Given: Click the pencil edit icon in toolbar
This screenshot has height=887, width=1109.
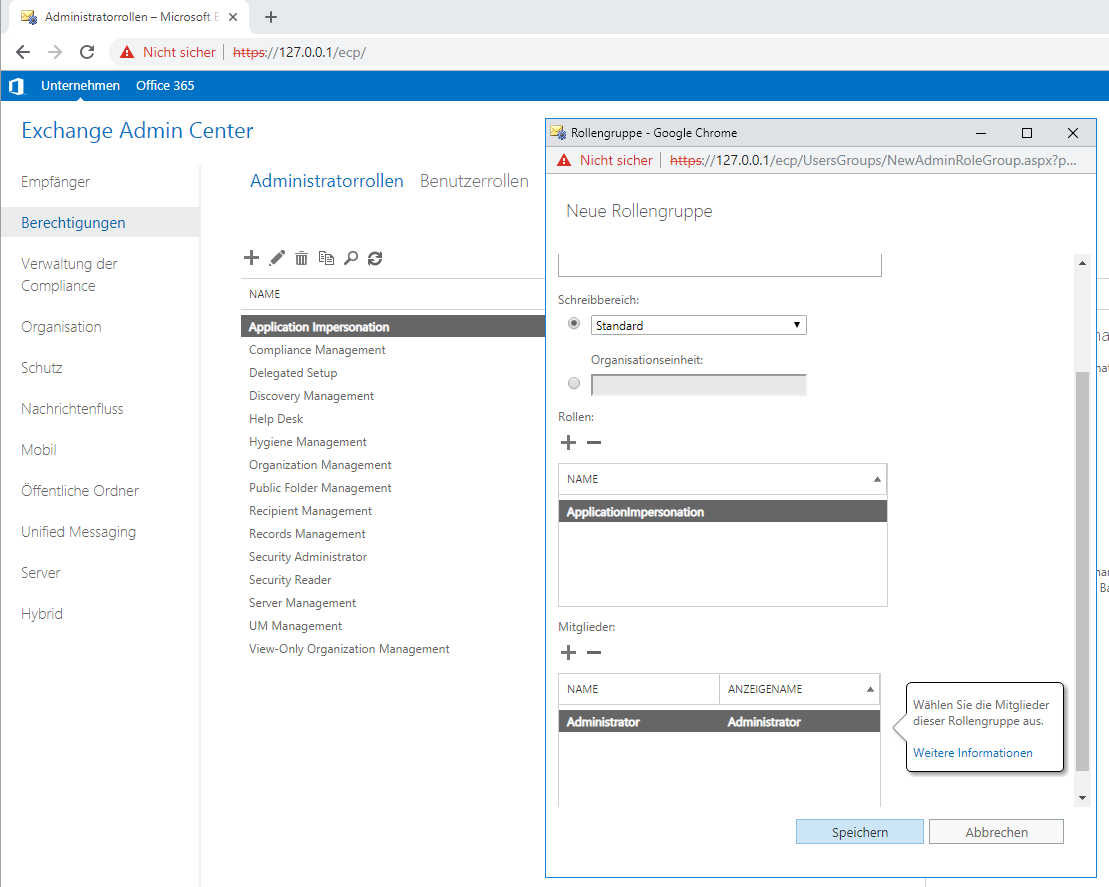Looking at the screenshot, I should 277,258.
